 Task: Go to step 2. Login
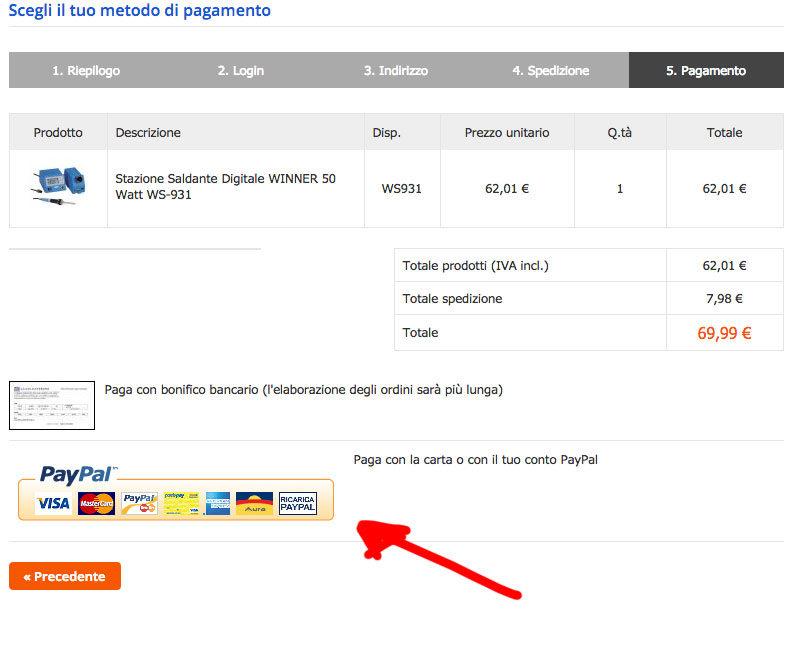[x=241, y=71]
